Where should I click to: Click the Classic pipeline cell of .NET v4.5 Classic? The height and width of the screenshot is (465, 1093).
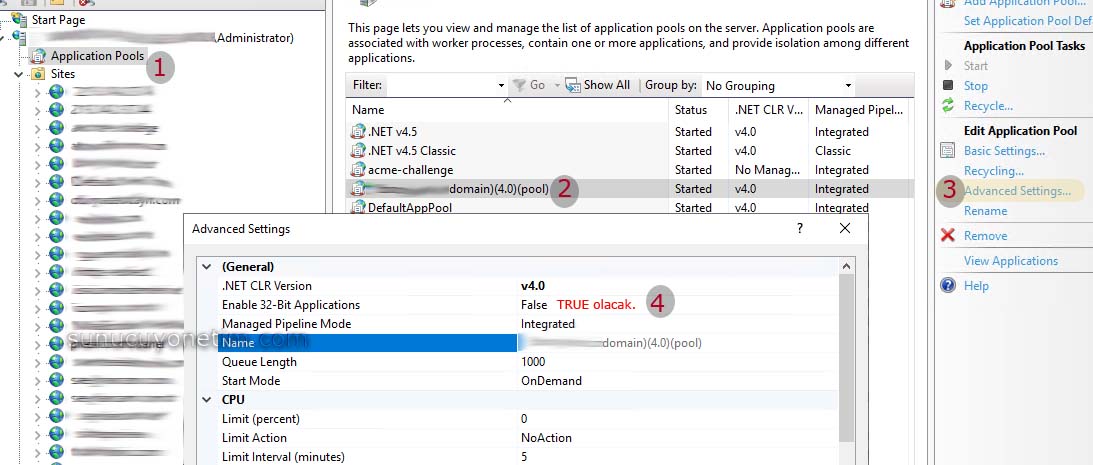tap(832, 151)
